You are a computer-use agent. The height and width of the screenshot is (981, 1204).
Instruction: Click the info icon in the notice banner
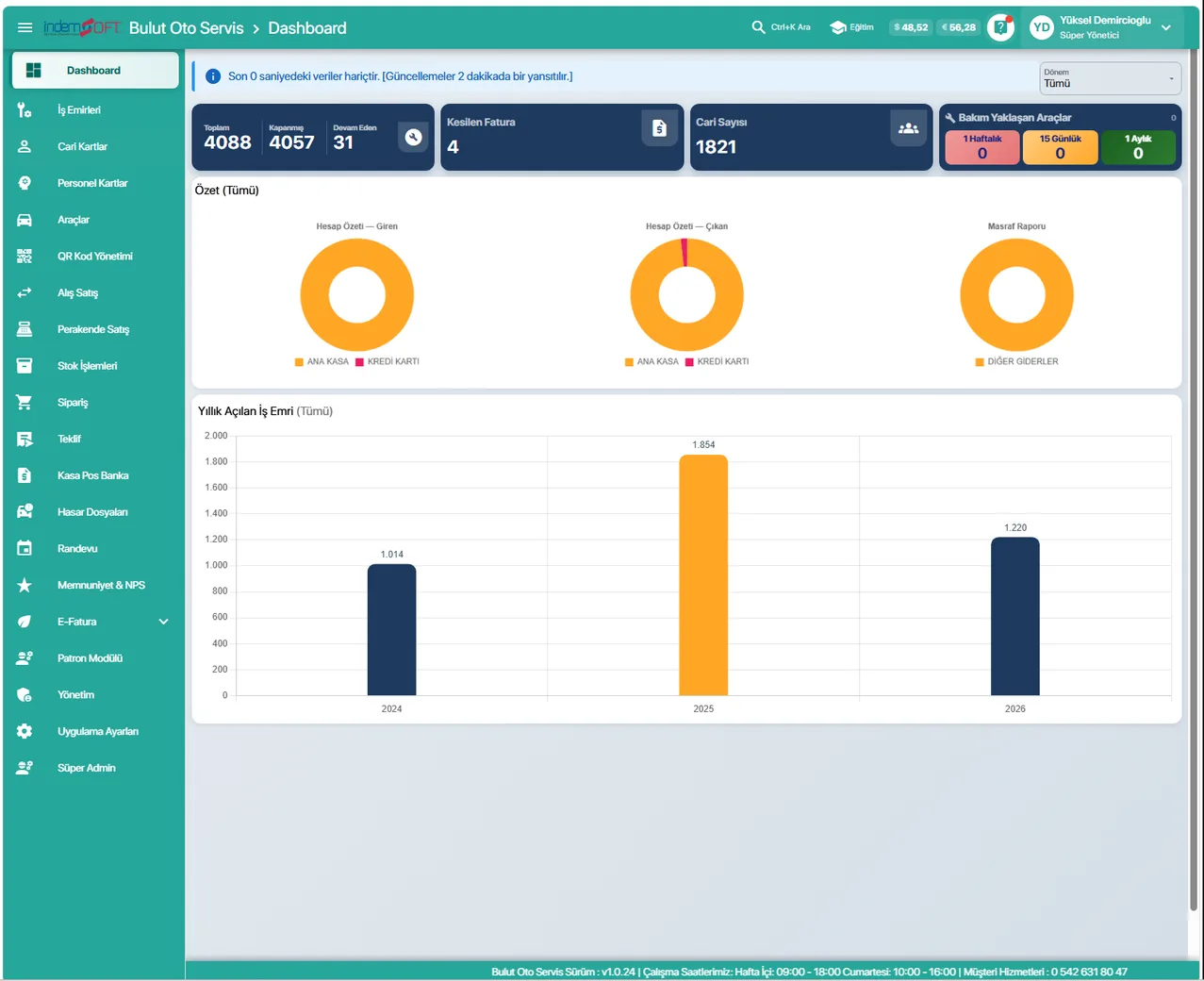[213, 76]
